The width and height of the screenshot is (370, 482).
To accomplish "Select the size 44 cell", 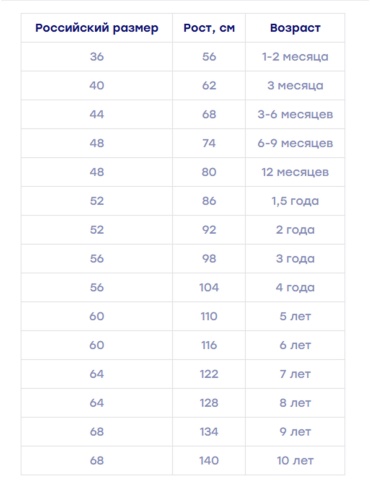I will (97, 114).
